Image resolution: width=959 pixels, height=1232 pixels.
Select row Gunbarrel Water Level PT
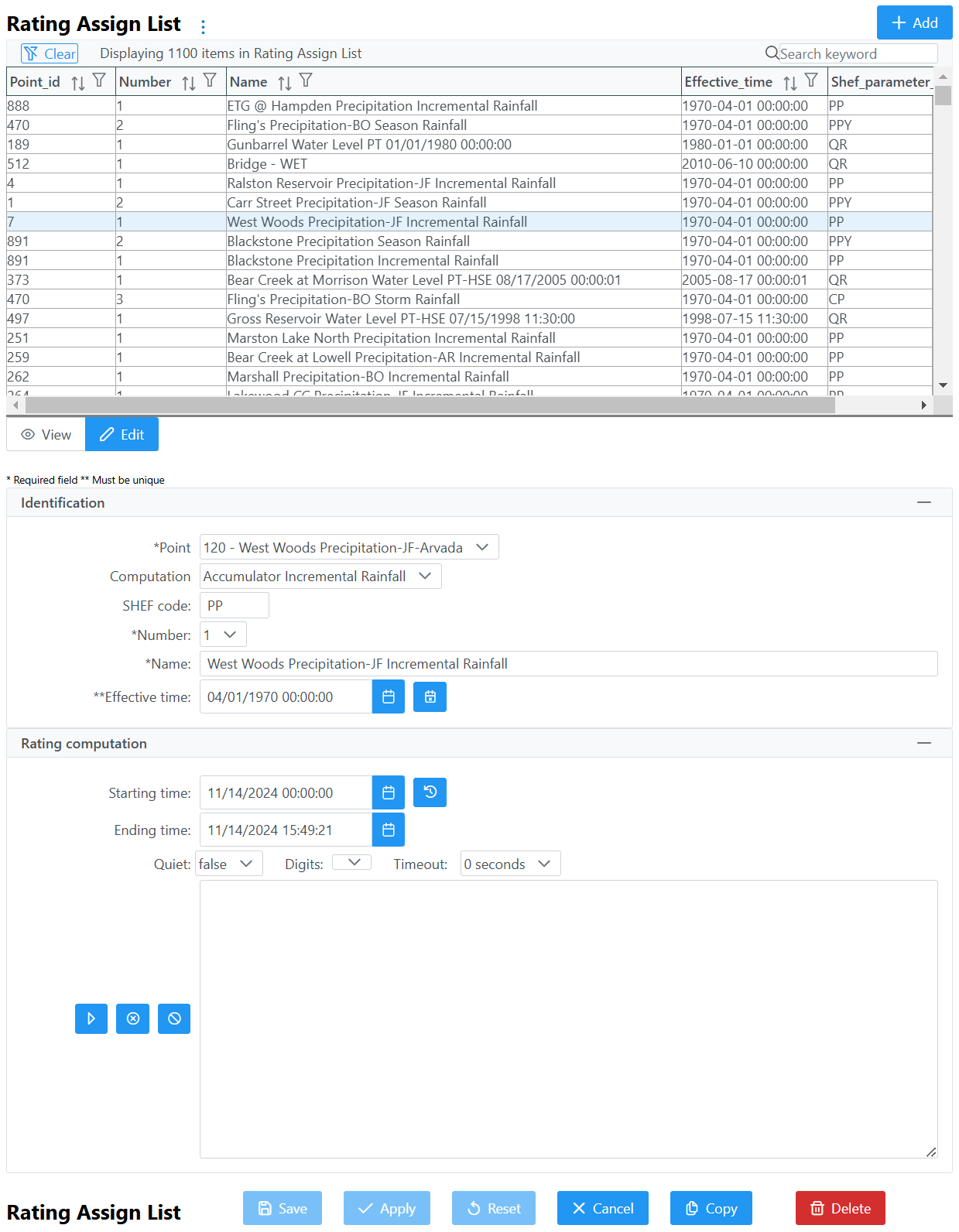coord(469,145)
